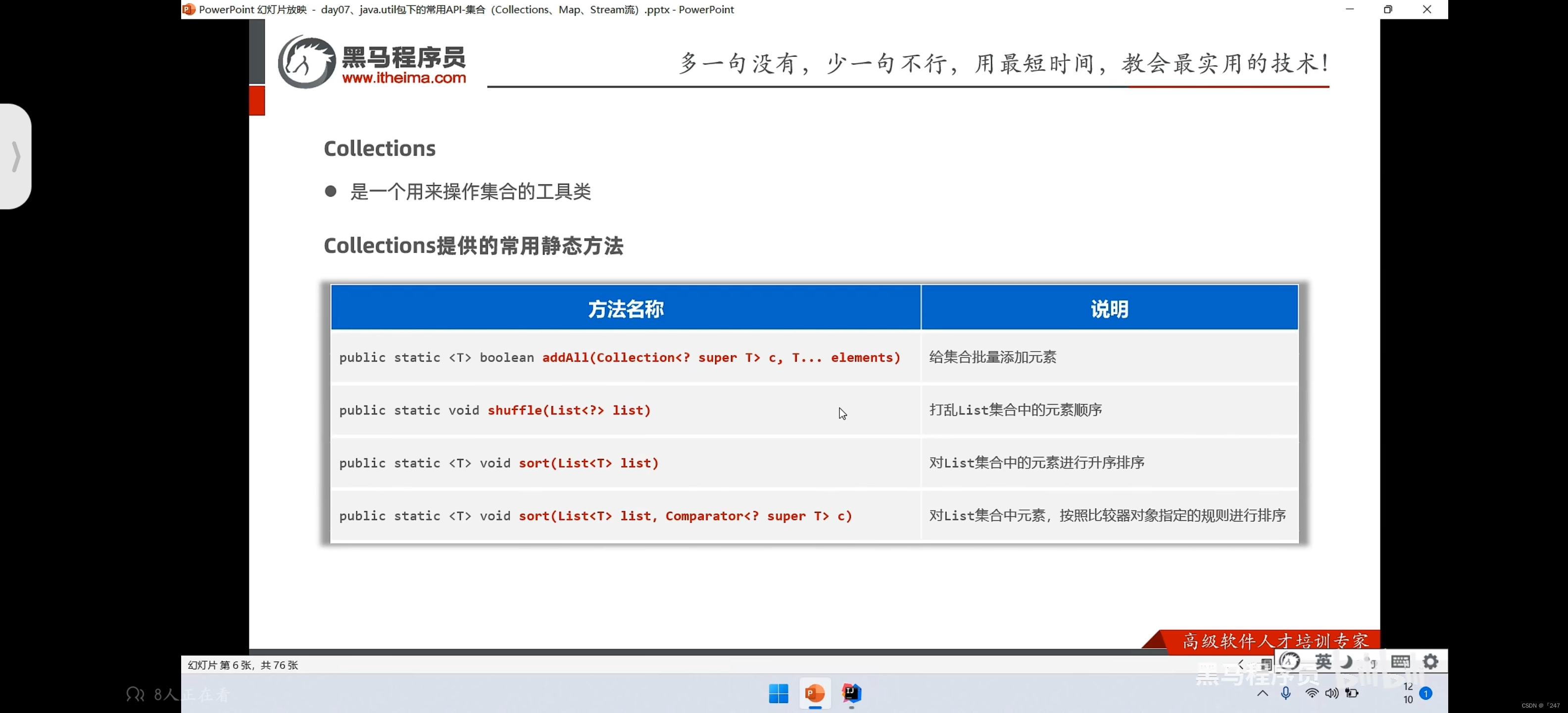Click slide counter 幻灯片 第6张
Image resolution: width=1568 pixels, height=713 pixels.
243,665
